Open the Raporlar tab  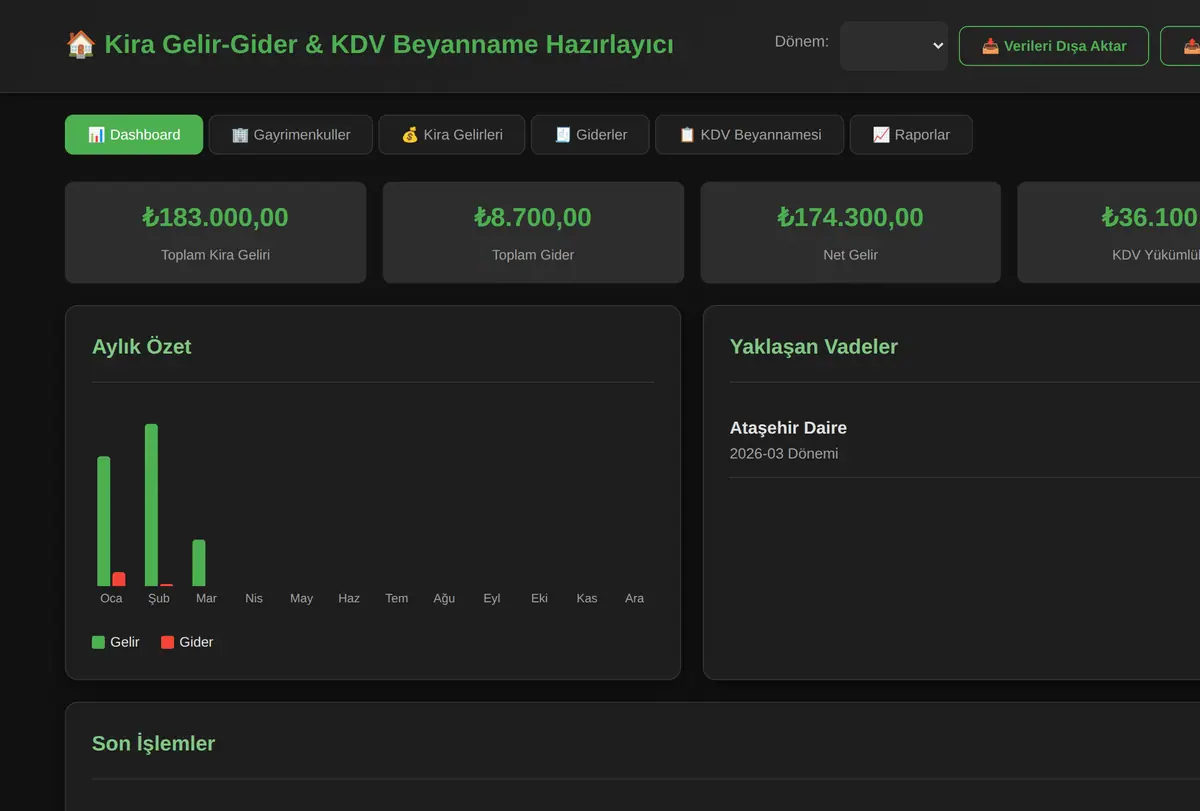[911, 135]
